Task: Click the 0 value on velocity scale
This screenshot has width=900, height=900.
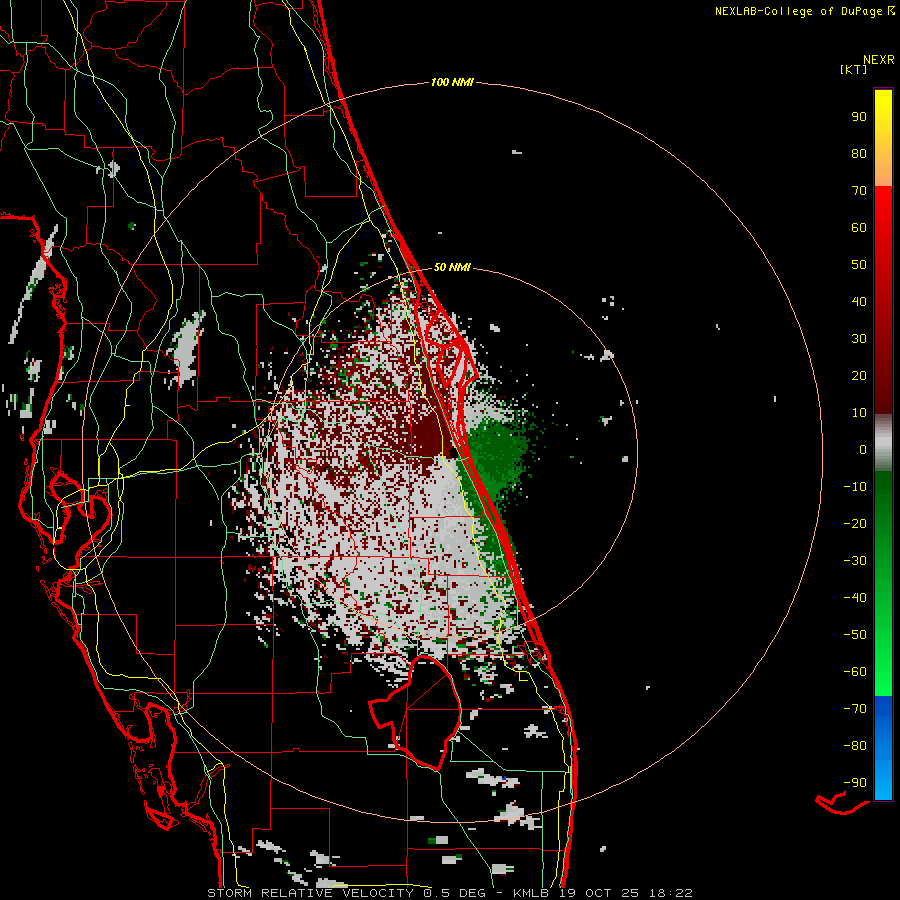Action: (863, 450)
